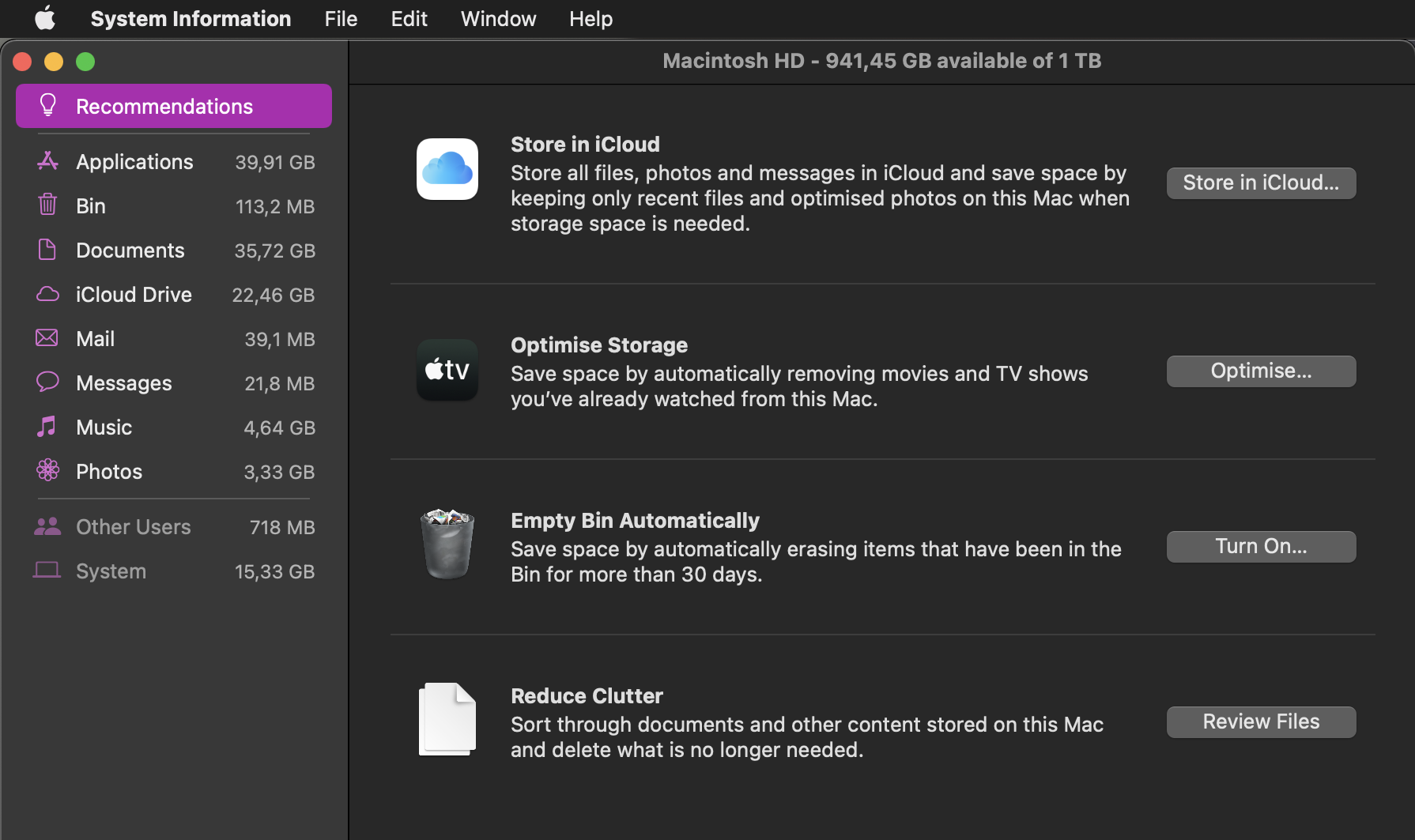1415x840 pixels.
Task: Click the 39,91 GB Applications size
Action: [x=275, y=162]
